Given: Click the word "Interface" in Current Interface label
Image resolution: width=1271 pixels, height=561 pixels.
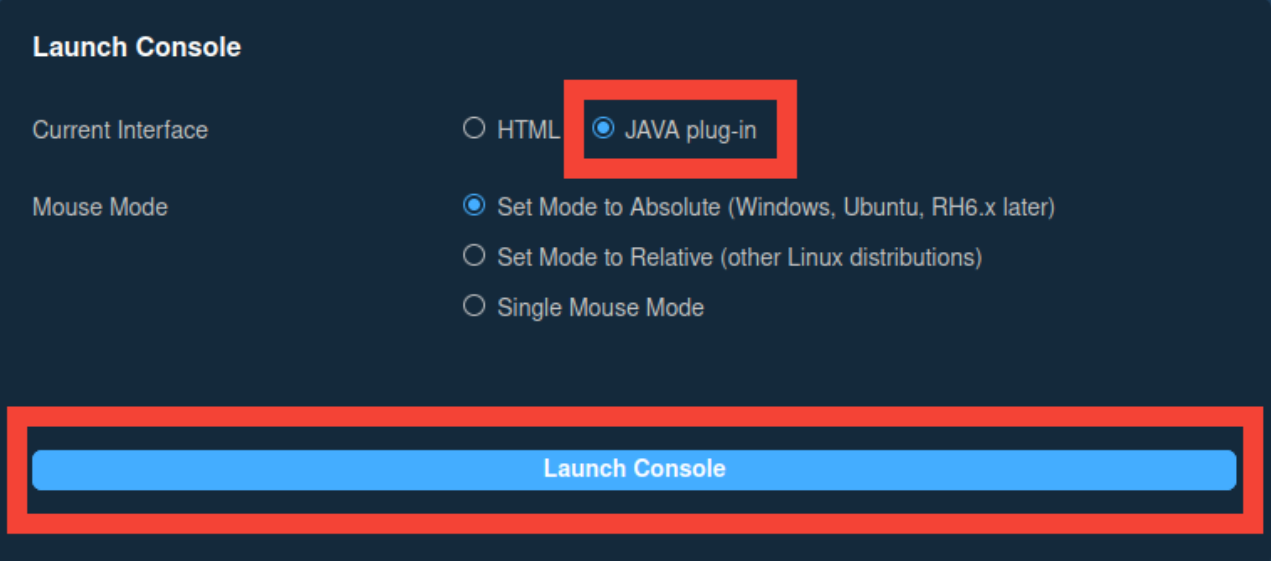Looking at the screenshot, I should coord(162,130).
